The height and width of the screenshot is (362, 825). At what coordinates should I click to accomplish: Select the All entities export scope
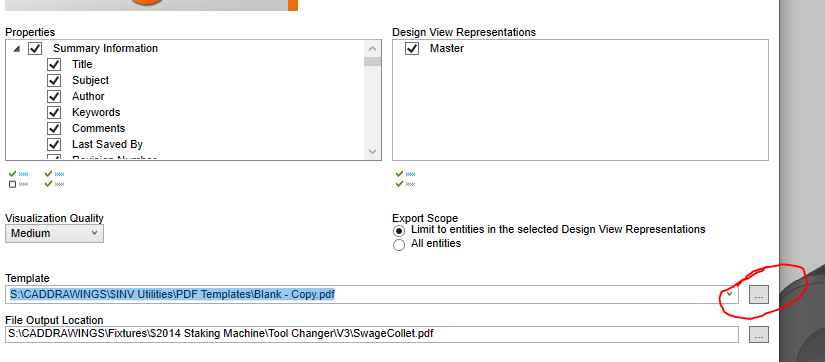pos(399,245)
